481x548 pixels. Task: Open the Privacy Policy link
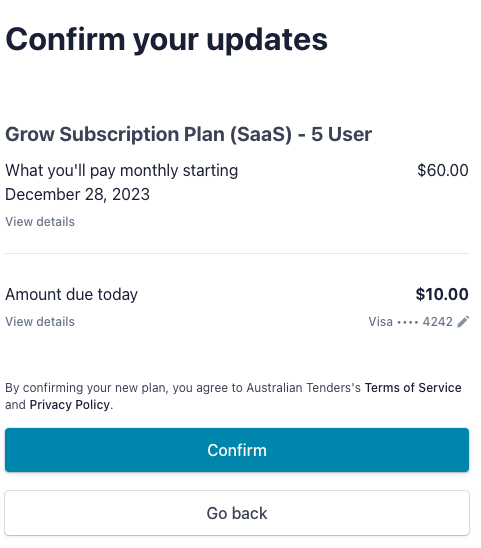click(x=70, y=404)
